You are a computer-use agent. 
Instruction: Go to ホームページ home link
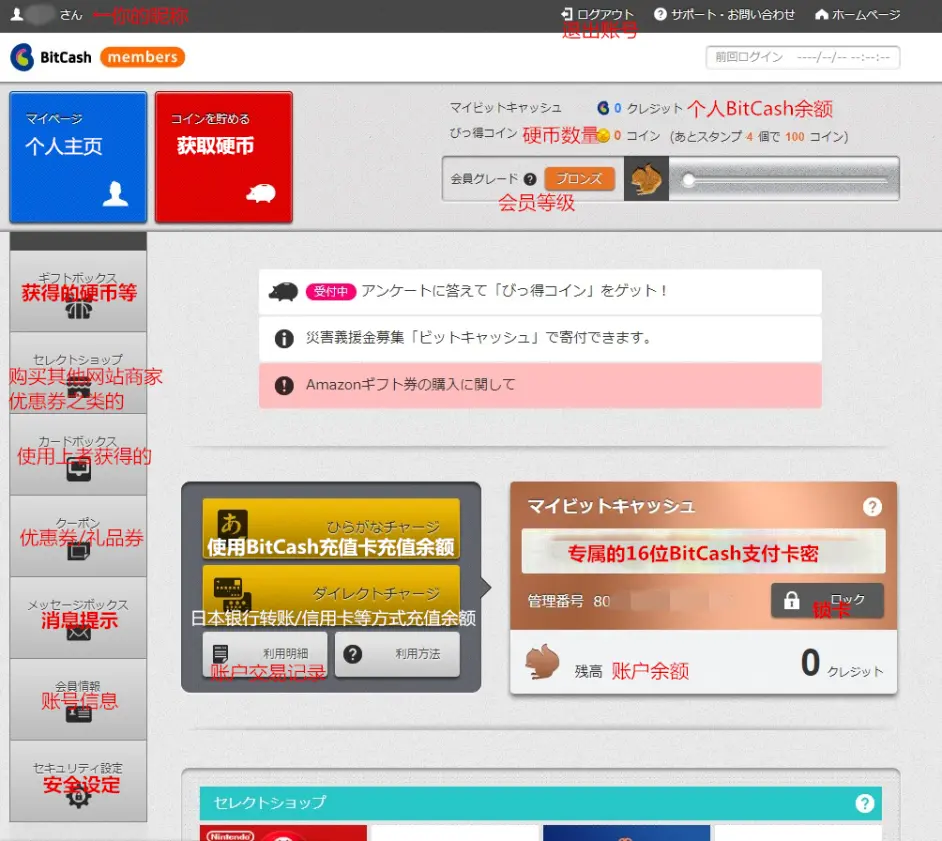coord(857,14)
